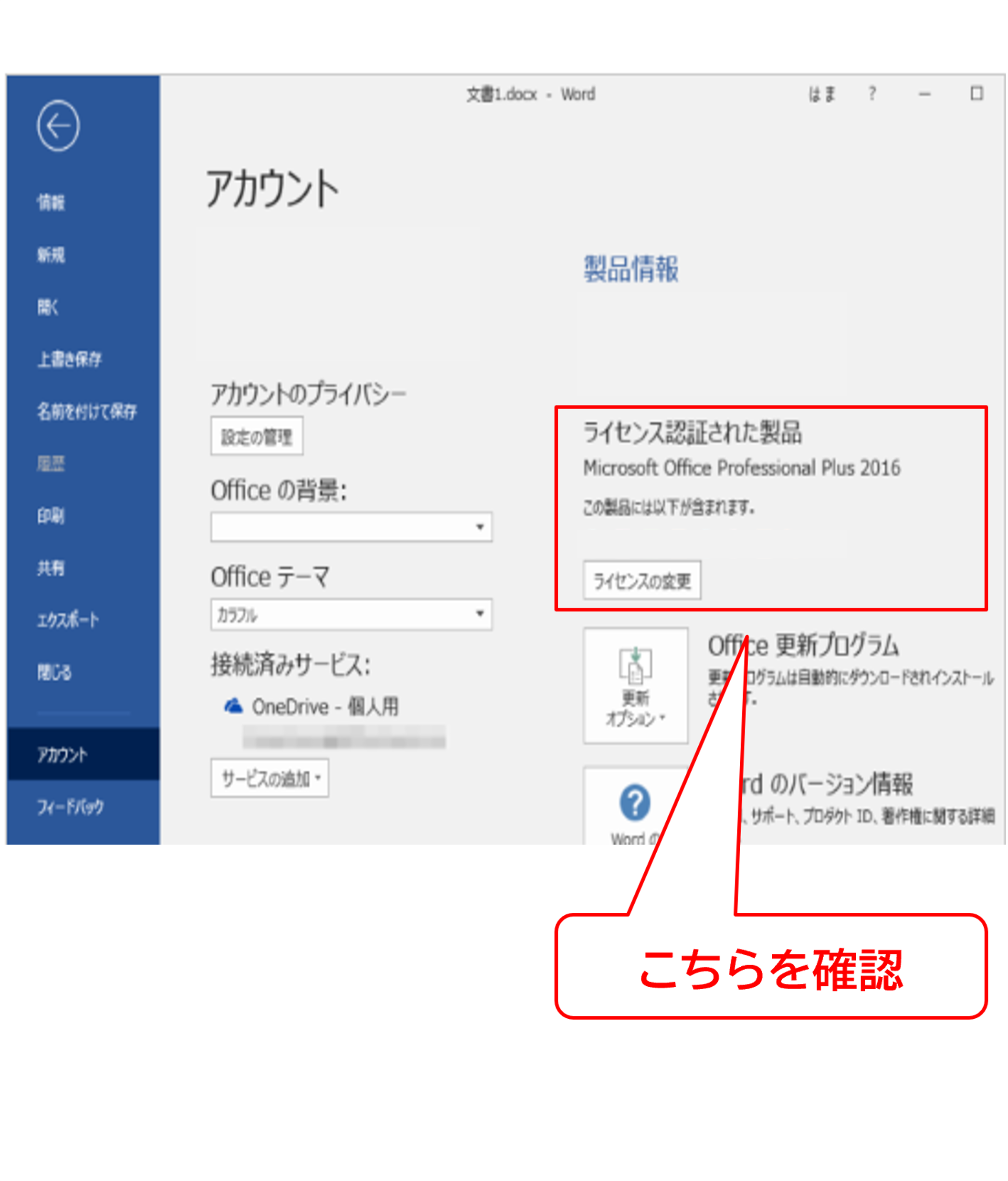The image size is (1008, 1181).
Task: Expand the Office theme カラフル dropdown
Action: point(351,614)
